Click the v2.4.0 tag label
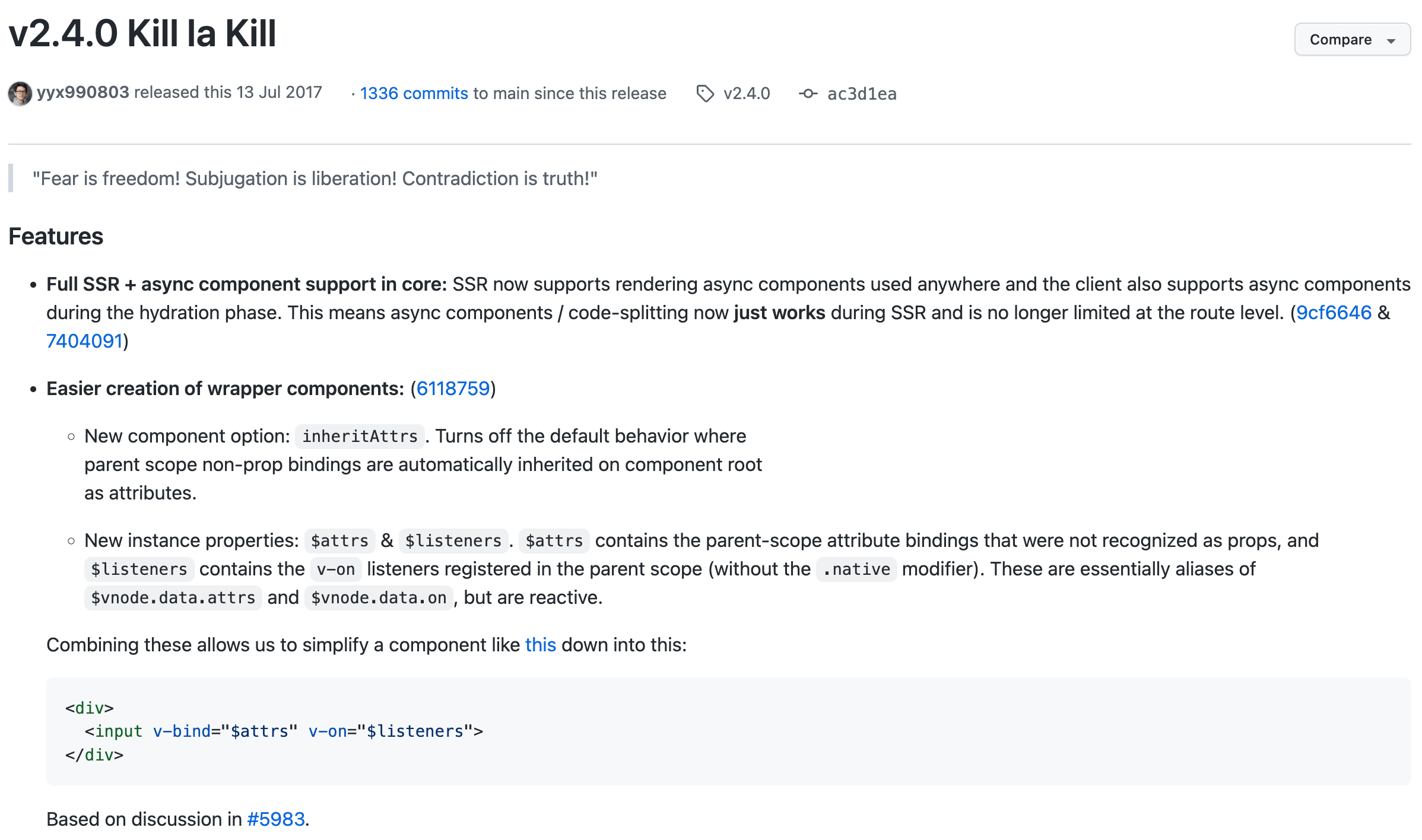 coord(747,94)
